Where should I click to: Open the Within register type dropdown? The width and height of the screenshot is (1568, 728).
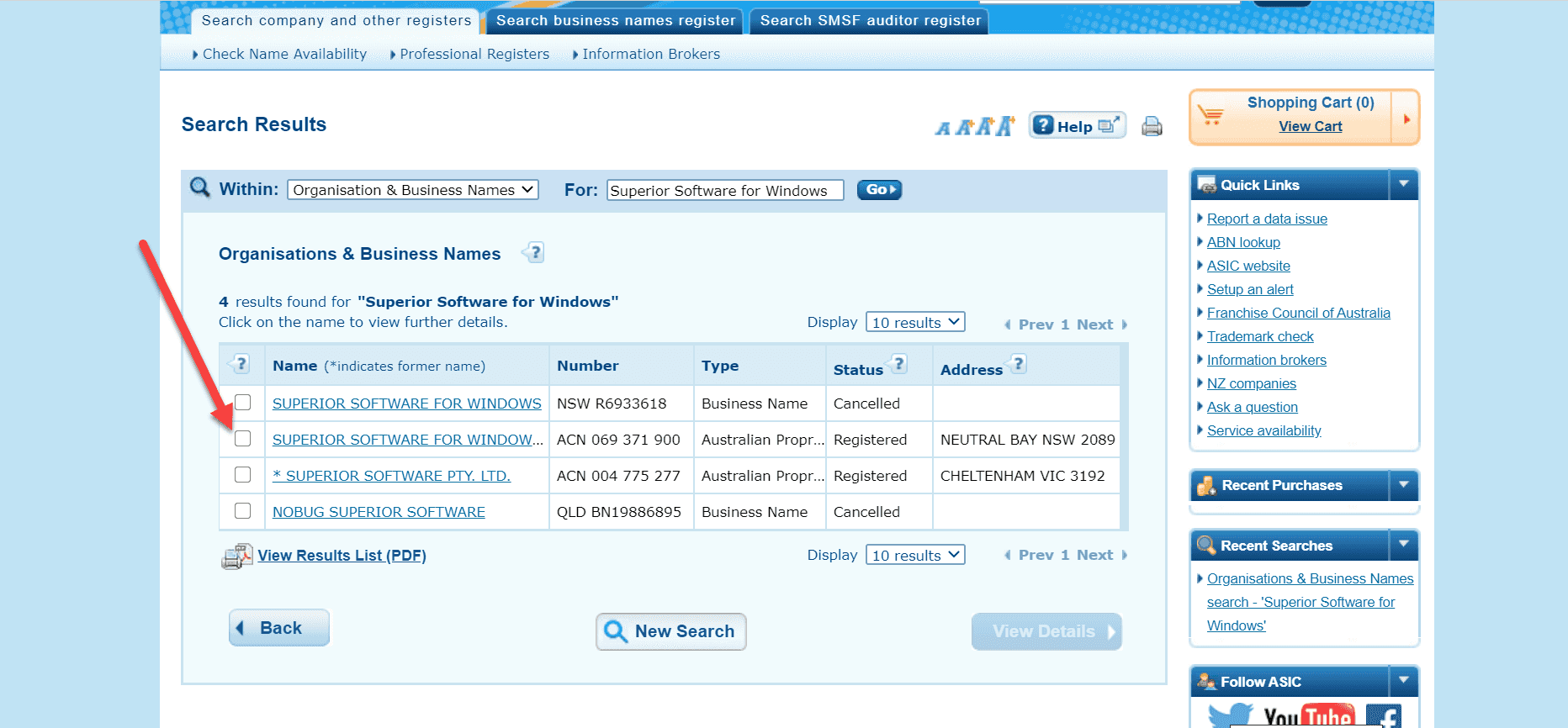click(412, 190)
